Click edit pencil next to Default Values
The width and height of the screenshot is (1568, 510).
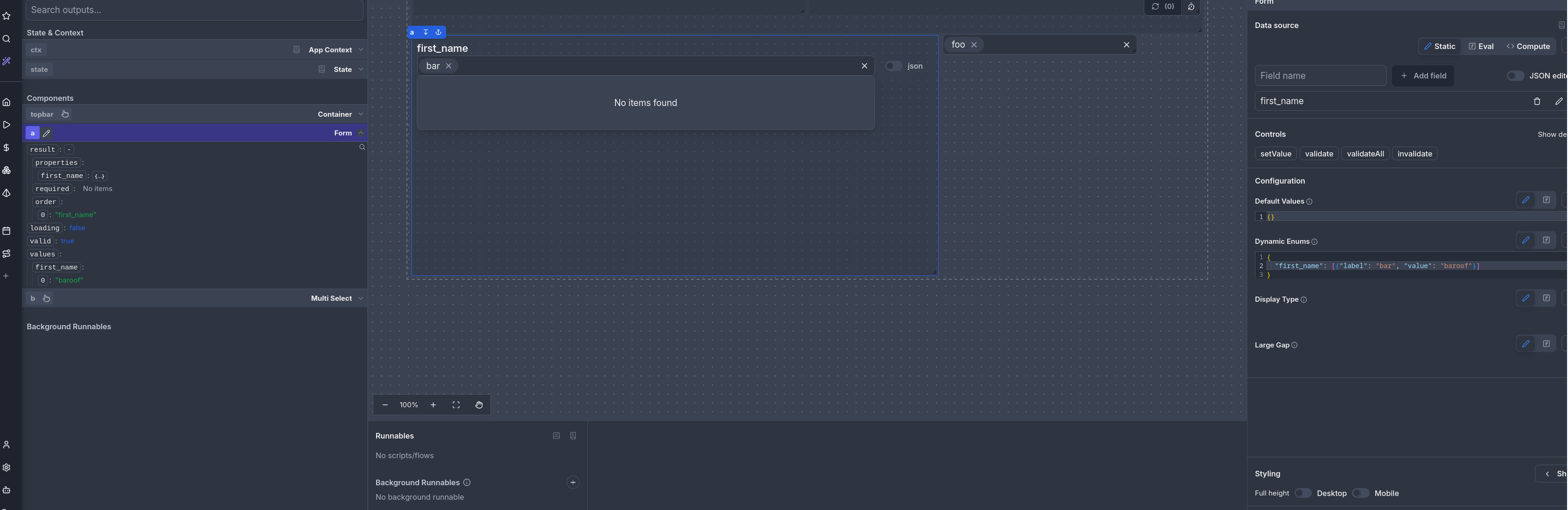coord(1526,200)
